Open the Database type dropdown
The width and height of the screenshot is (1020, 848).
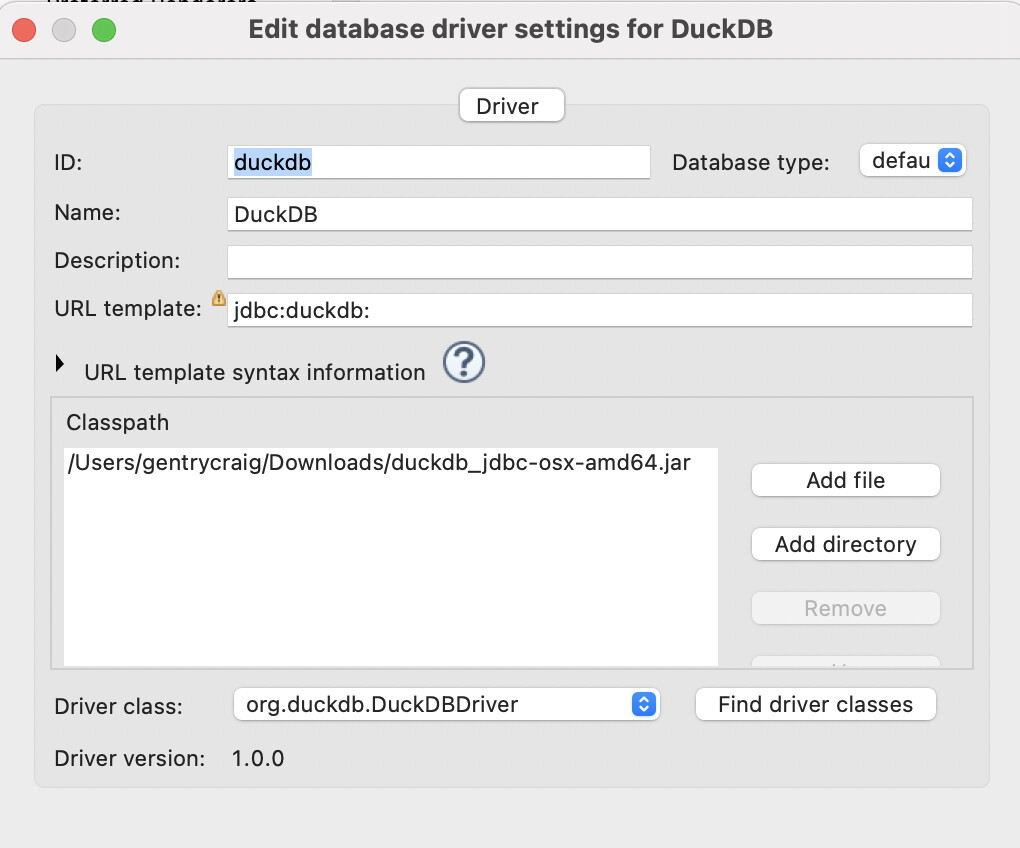[x=913, y=160]
